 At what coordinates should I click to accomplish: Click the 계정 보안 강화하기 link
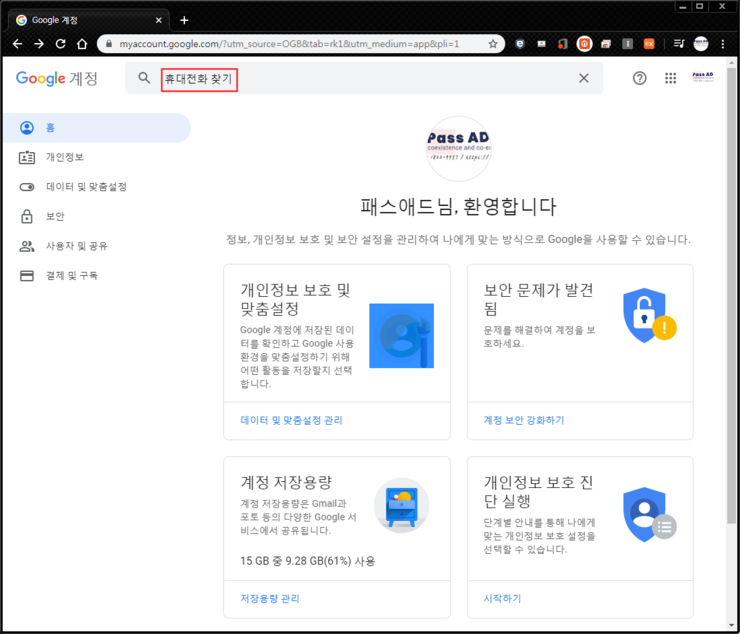[x=523, y=420]
